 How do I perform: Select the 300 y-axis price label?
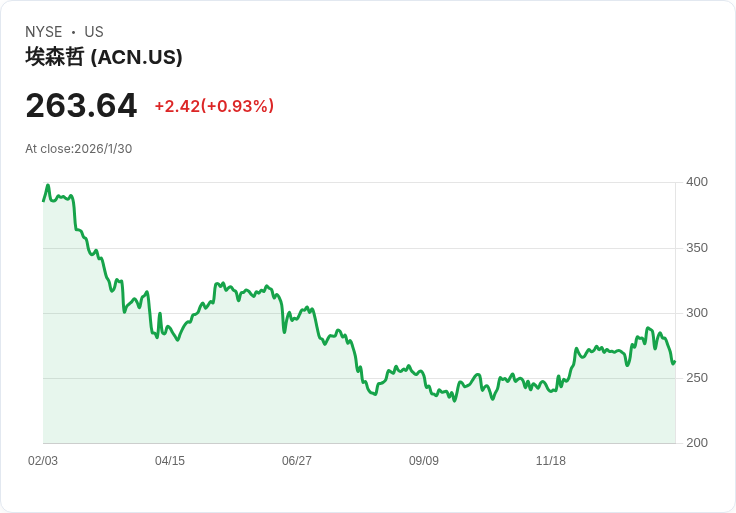[x=697, y=313]
